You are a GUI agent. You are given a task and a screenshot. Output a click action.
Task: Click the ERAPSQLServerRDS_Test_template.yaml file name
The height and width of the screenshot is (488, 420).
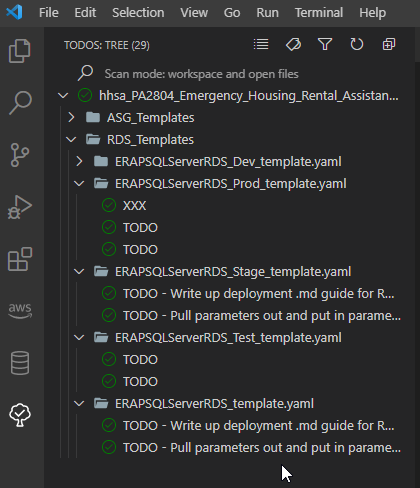click(x=228, y=338)
